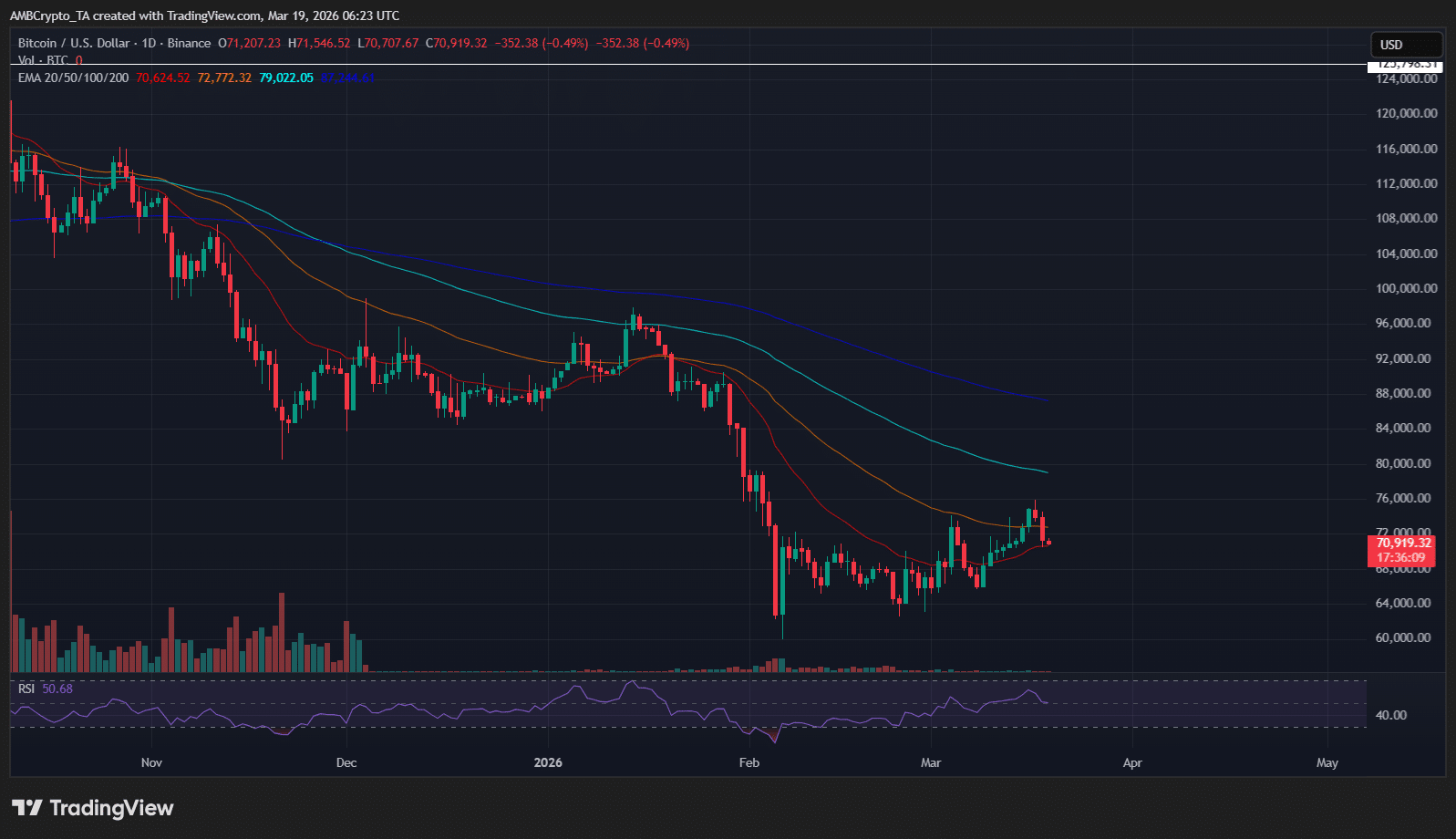Click the cyan EMA value 79,022.05
Viewport: 1456px width, 839px height.
point(286,78)
